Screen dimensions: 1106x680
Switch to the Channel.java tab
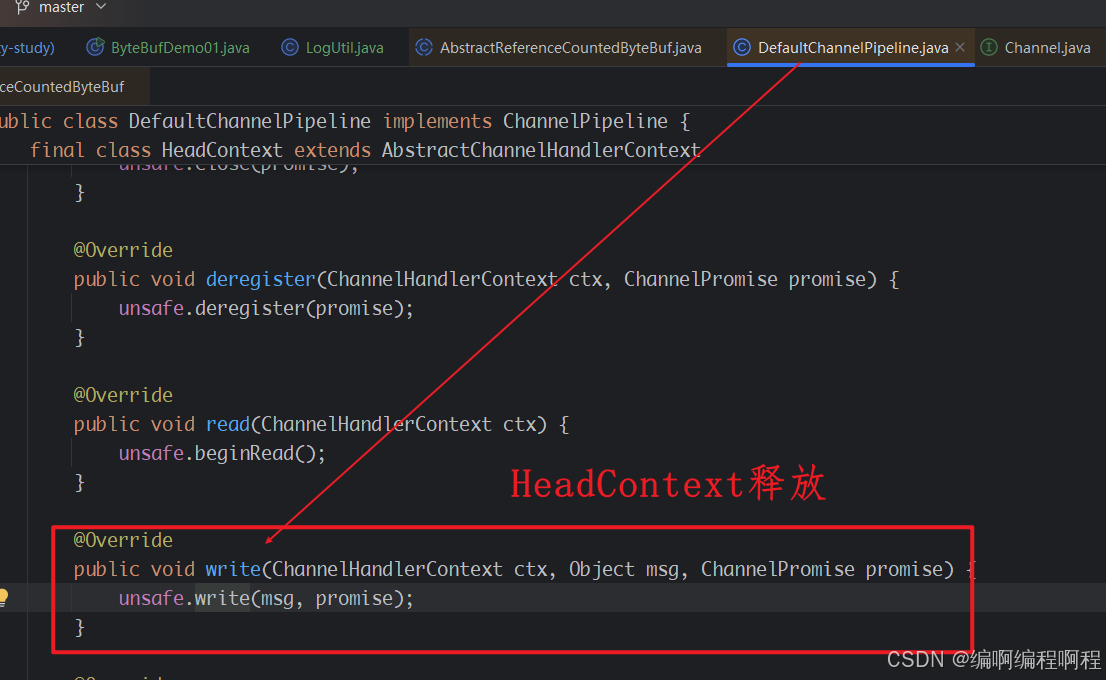[x=1047, y=47]
